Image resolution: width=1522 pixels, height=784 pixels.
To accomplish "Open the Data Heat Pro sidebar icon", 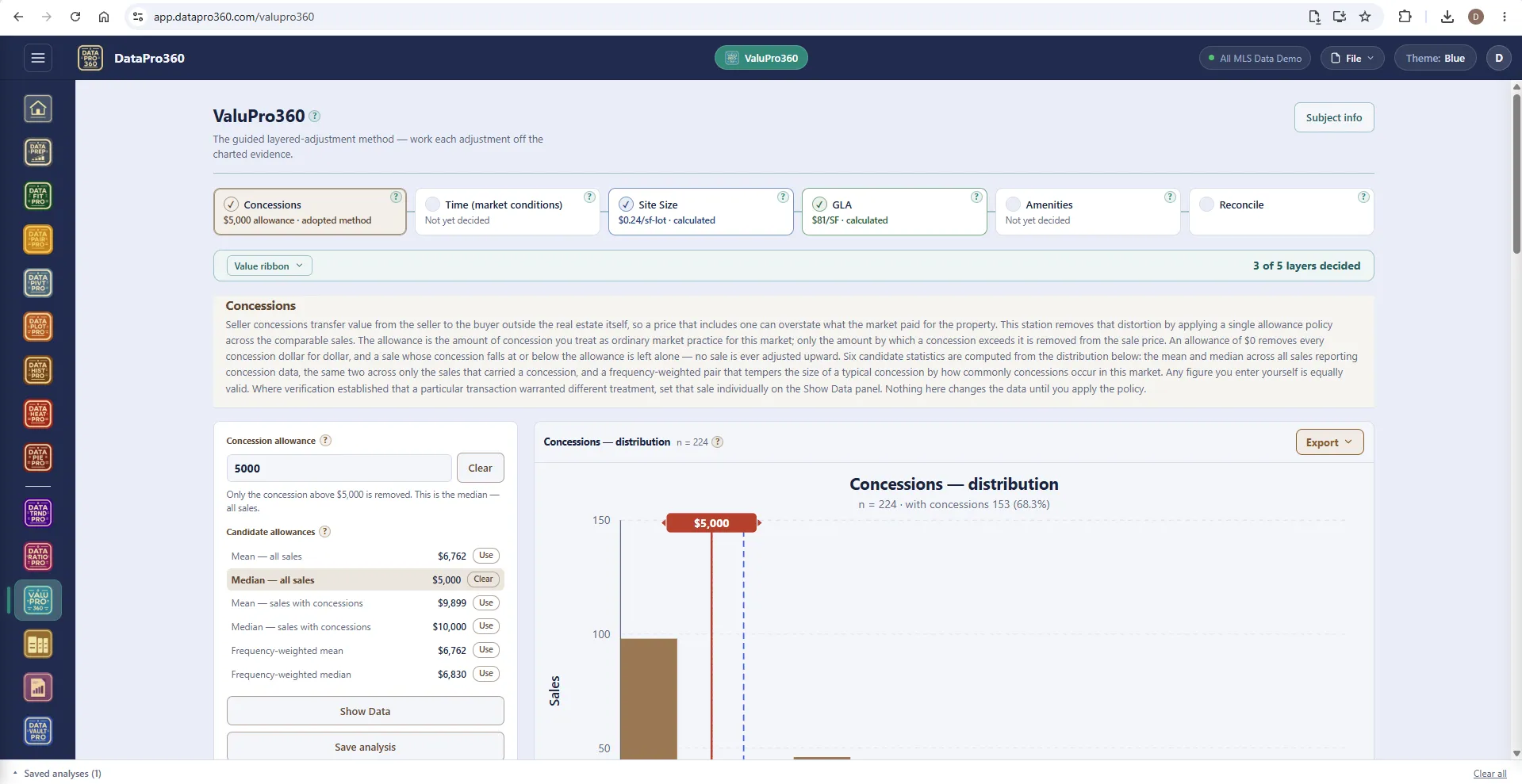I will (x=38, y=414).
